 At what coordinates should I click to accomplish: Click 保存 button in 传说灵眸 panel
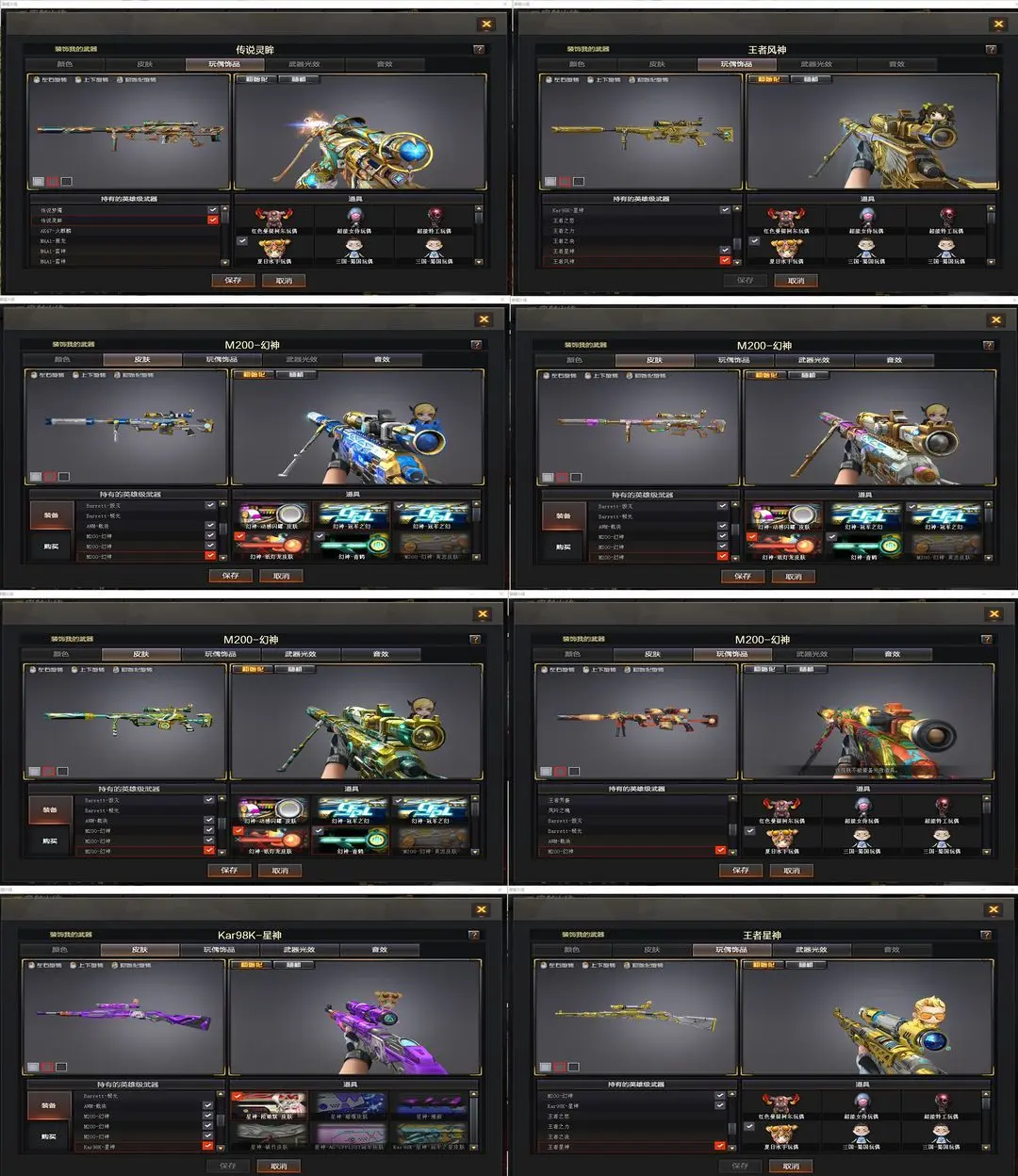(x=233, y=281)
